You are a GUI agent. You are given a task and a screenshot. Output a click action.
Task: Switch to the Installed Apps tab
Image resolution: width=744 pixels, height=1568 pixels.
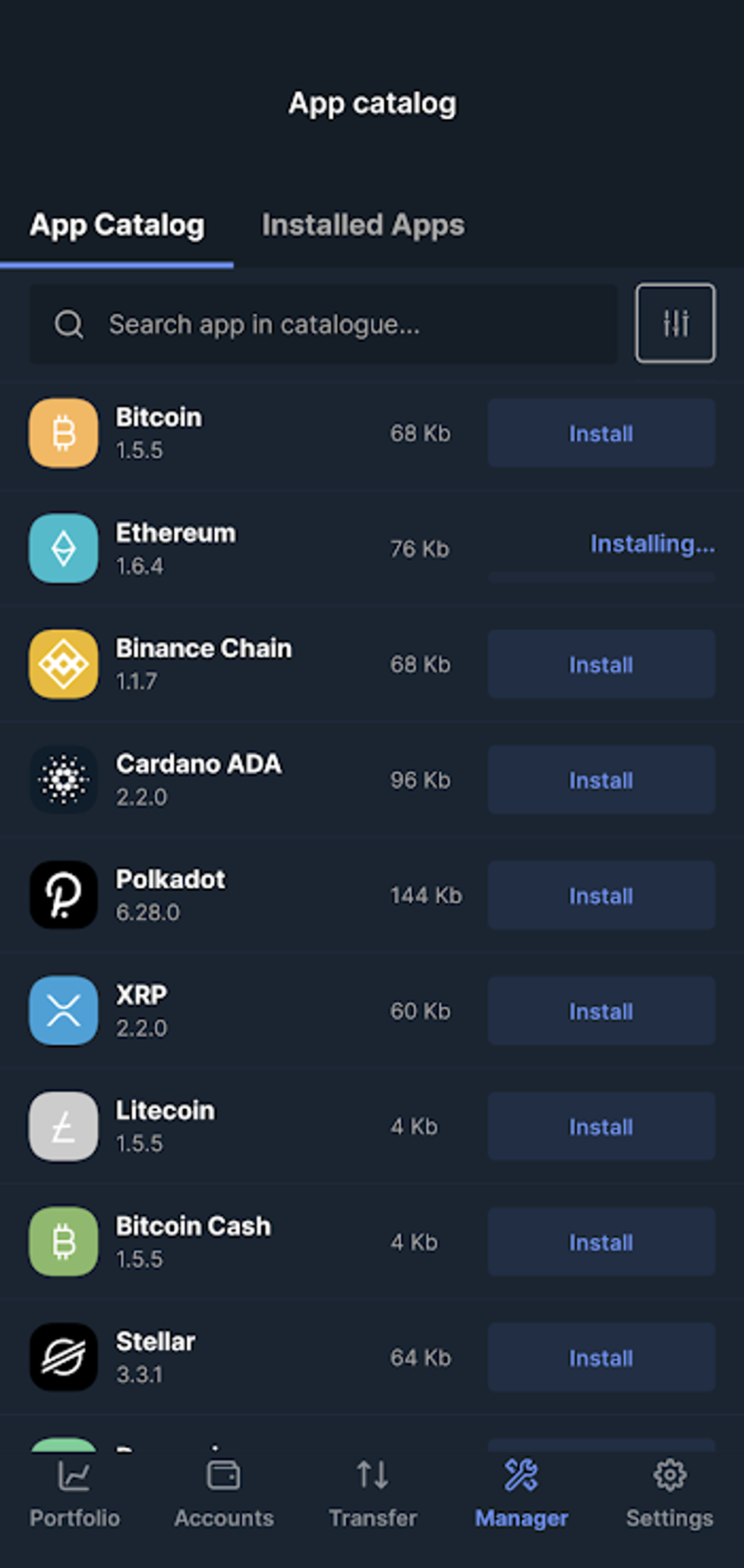pos(363,225)
